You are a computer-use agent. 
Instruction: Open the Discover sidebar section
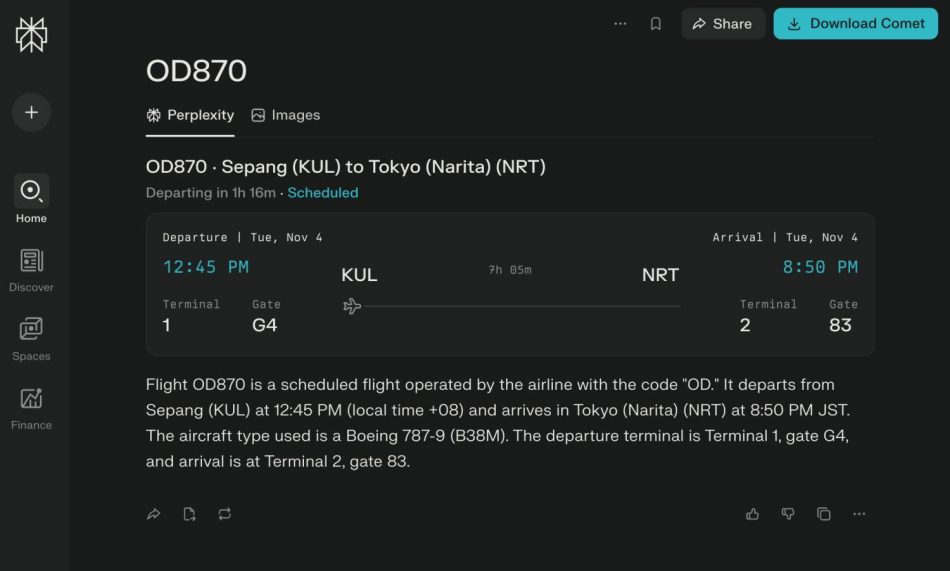(31, 269)
